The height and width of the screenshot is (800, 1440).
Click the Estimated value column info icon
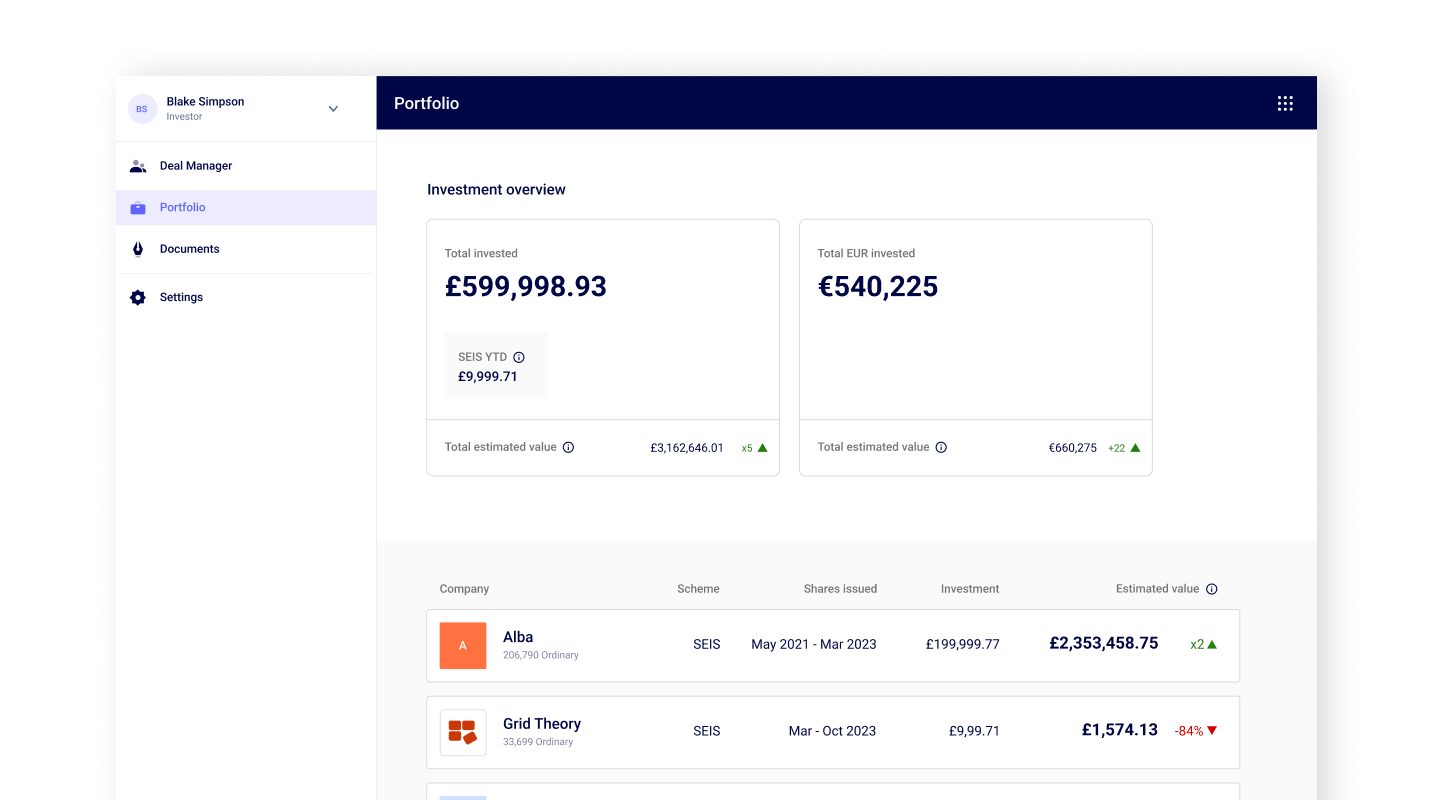click(1211, 589)
